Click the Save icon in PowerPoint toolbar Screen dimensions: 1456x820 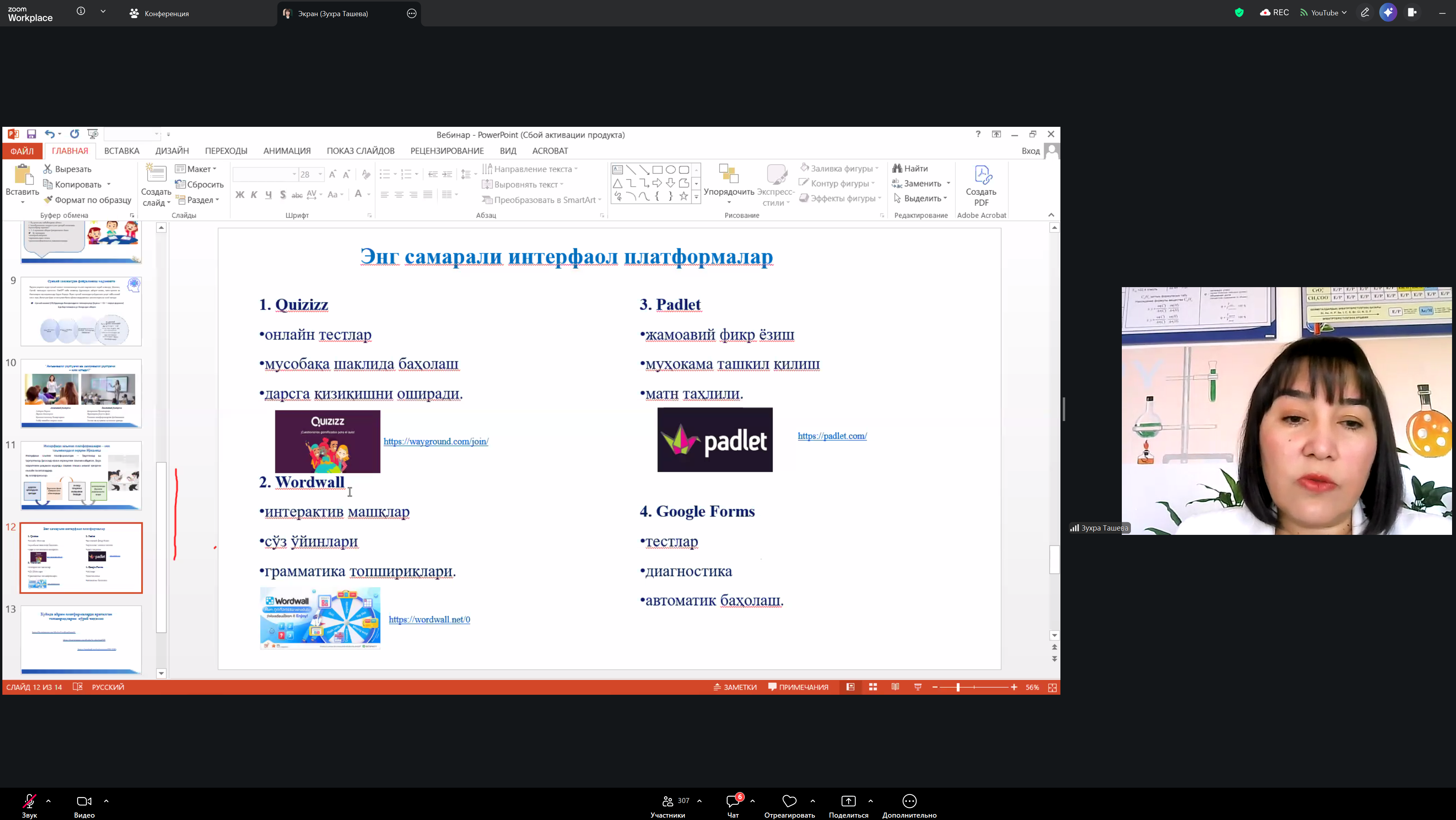31,134
